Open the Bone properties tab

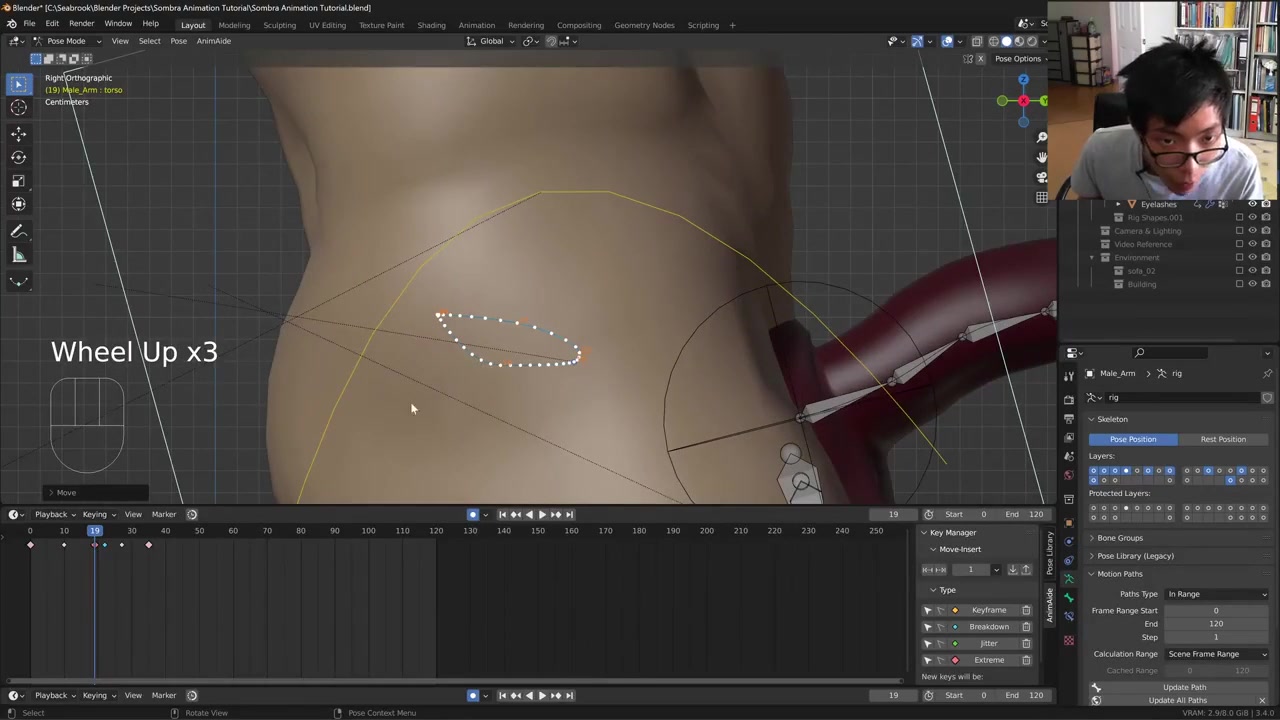click(x=1069, y=597)
